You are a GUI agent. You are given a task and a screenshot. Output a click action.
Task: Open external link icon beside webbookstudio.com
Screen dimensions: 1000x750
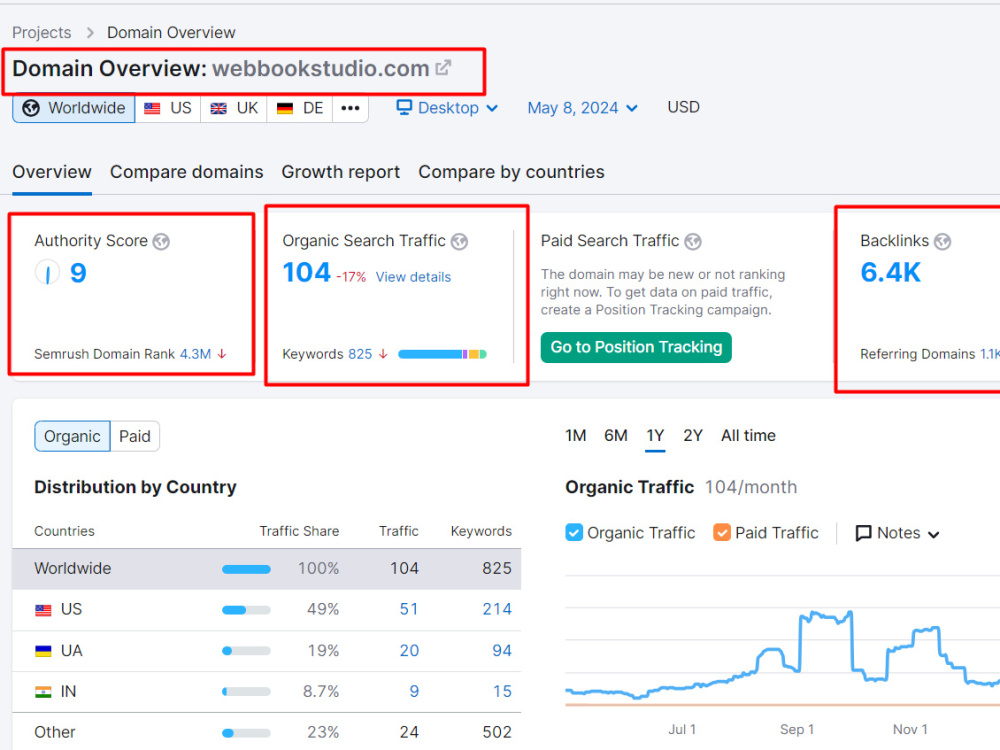click(443, 68)
